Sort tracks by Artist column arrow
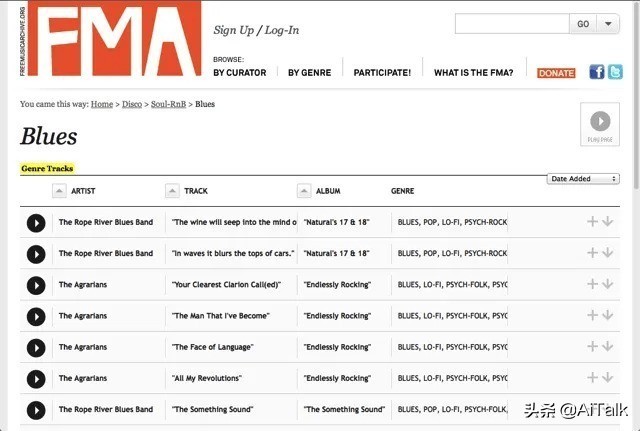This screenshot has height=431, width=640. [x=59, y=190]
